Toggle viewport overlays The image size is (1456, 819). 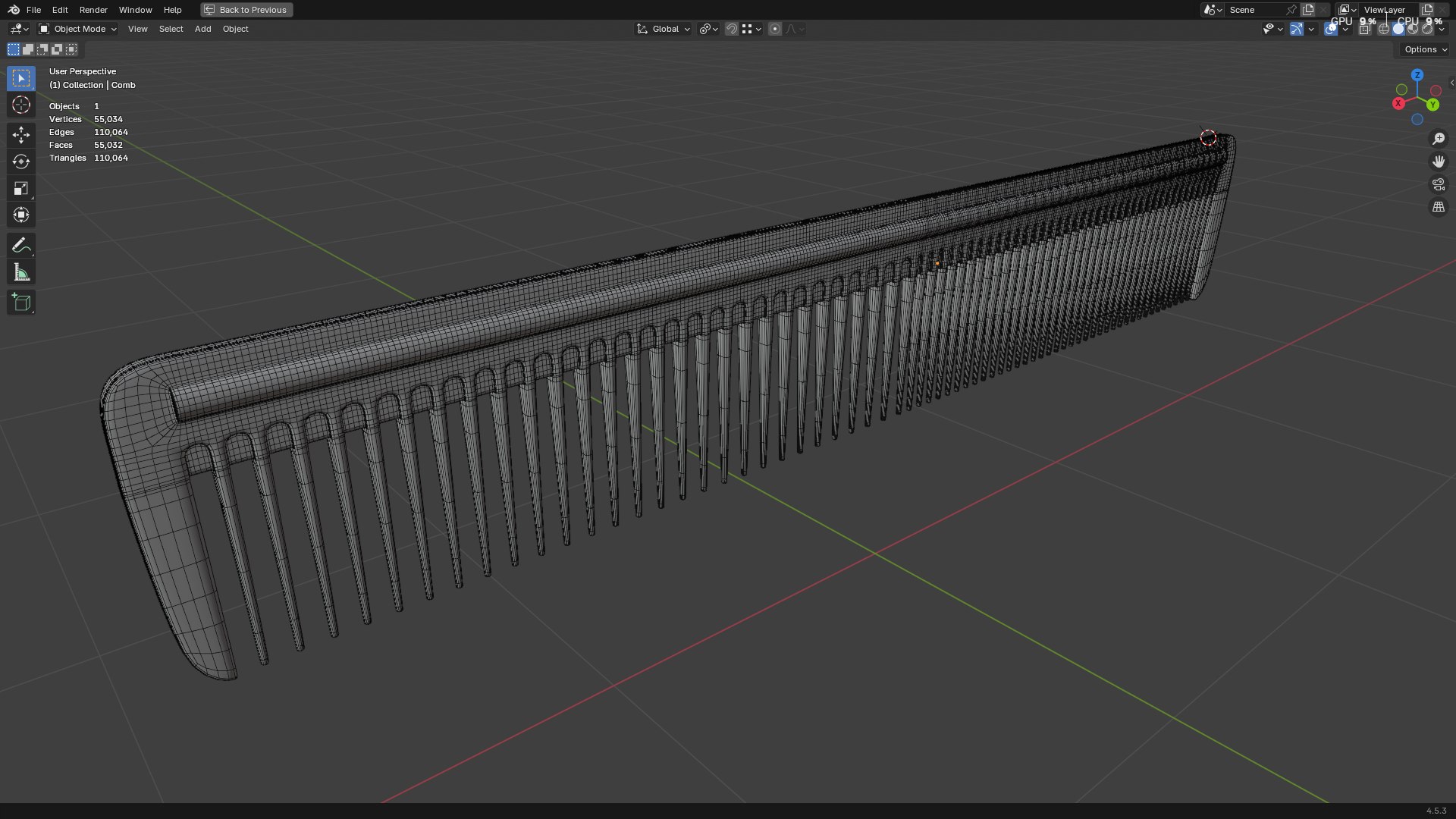(1331, 29)
